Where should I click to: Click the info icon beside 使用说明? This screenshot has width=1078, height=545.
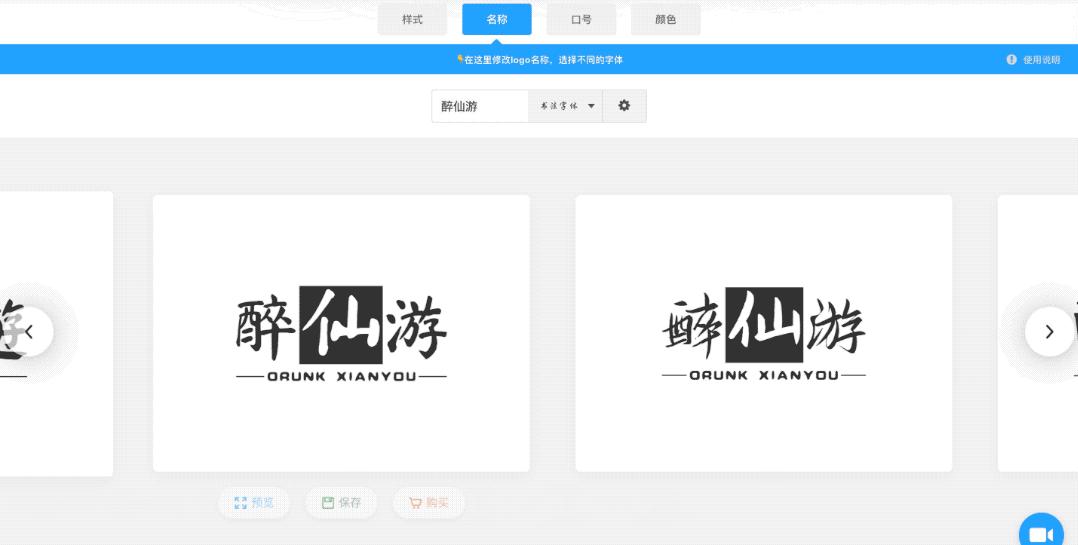(1011, 60)
